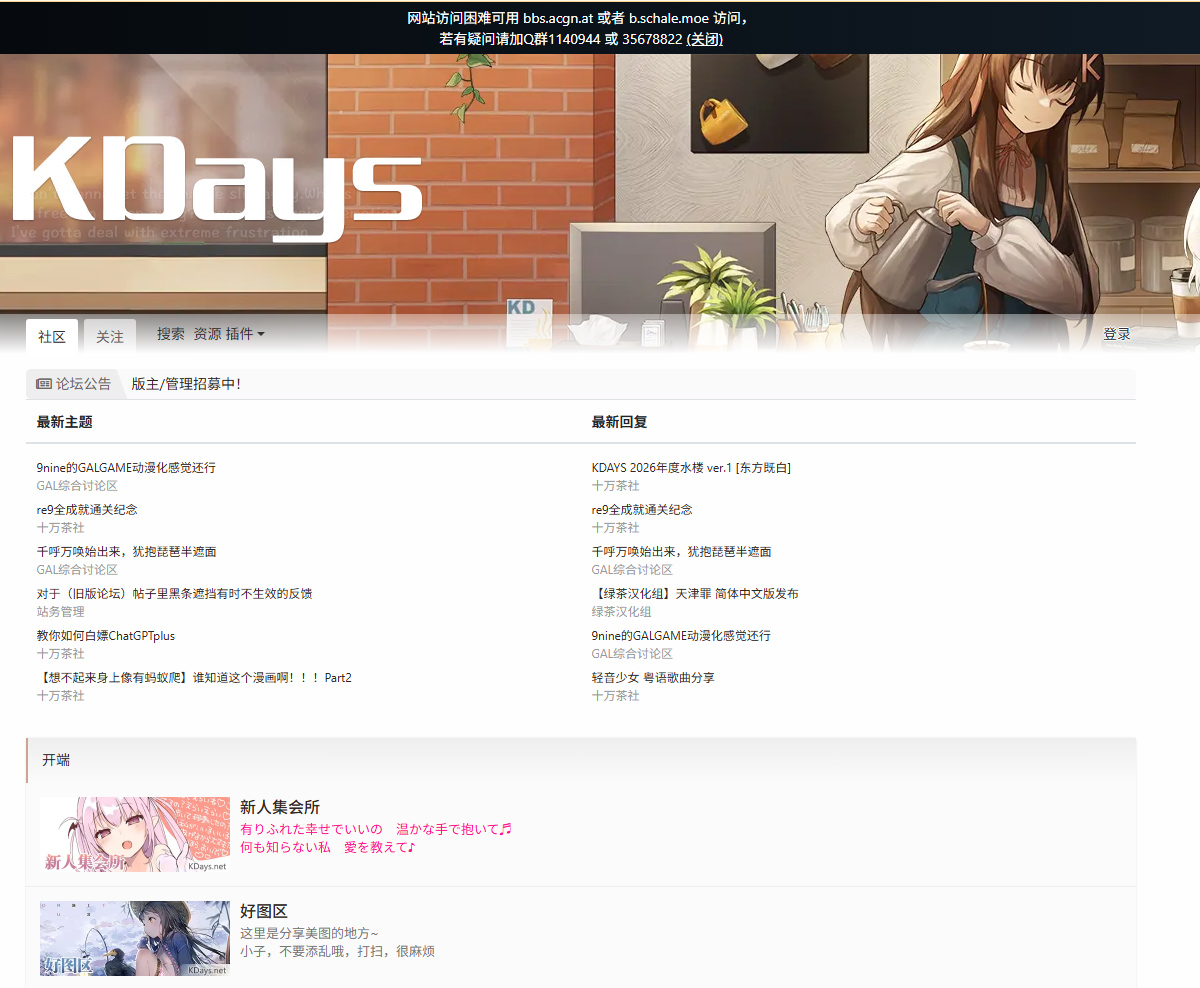Open the 新人集会所 forum banner image
Viewport: 1200px width, 988px height.
pos(134,834)
